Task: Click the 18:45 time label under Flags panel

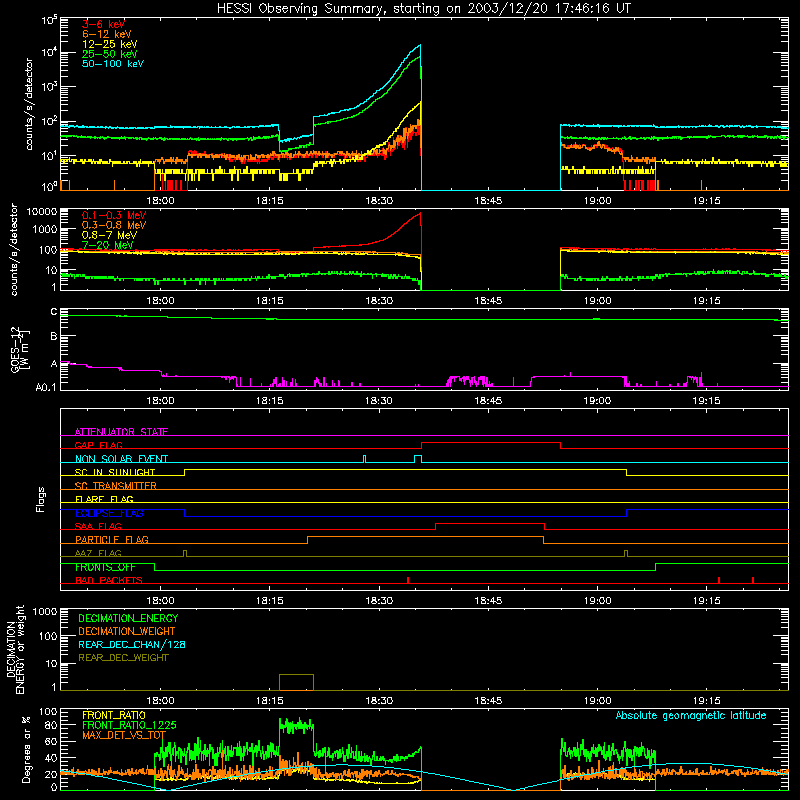Action: tap(488, 601)
